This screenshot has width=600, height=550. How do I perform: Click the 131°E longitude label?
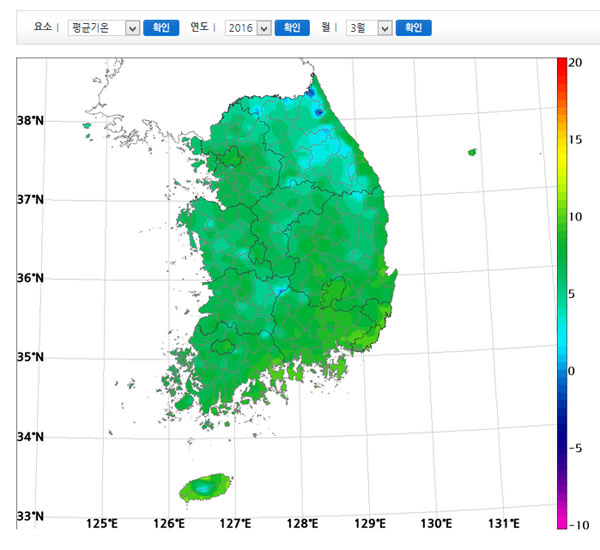pyautogui.click(x=503, y=524)
